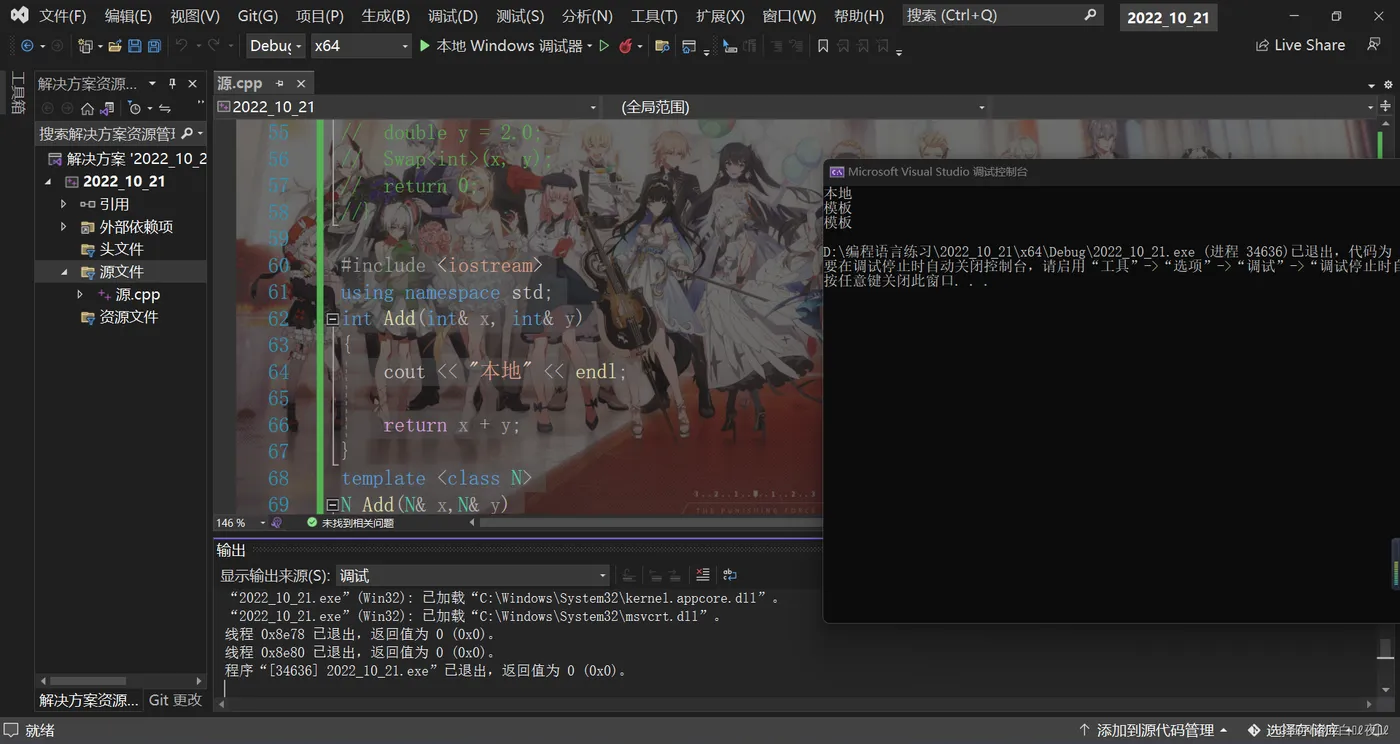Select the 资源文件 folder in the tree
This screenshot has height=744, width=1400.
click(x=121, y=317)
